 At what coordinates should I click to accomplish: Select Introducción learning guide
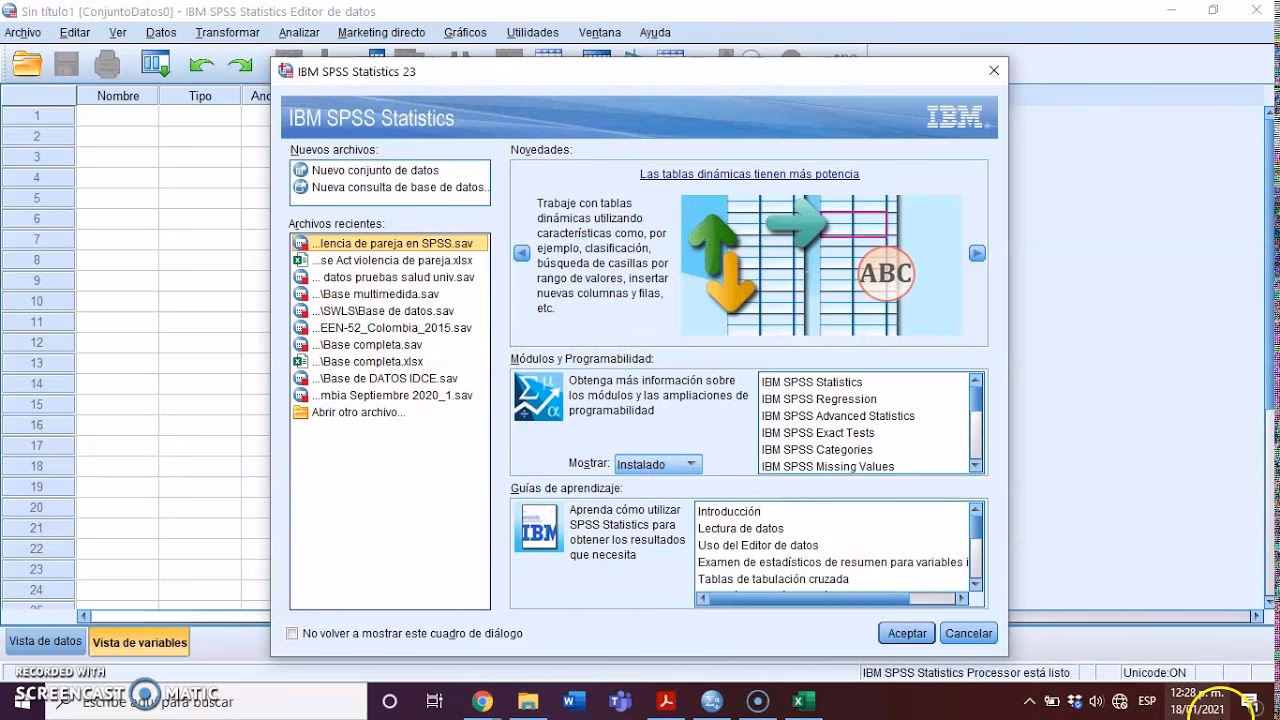(x=729, y=512)
